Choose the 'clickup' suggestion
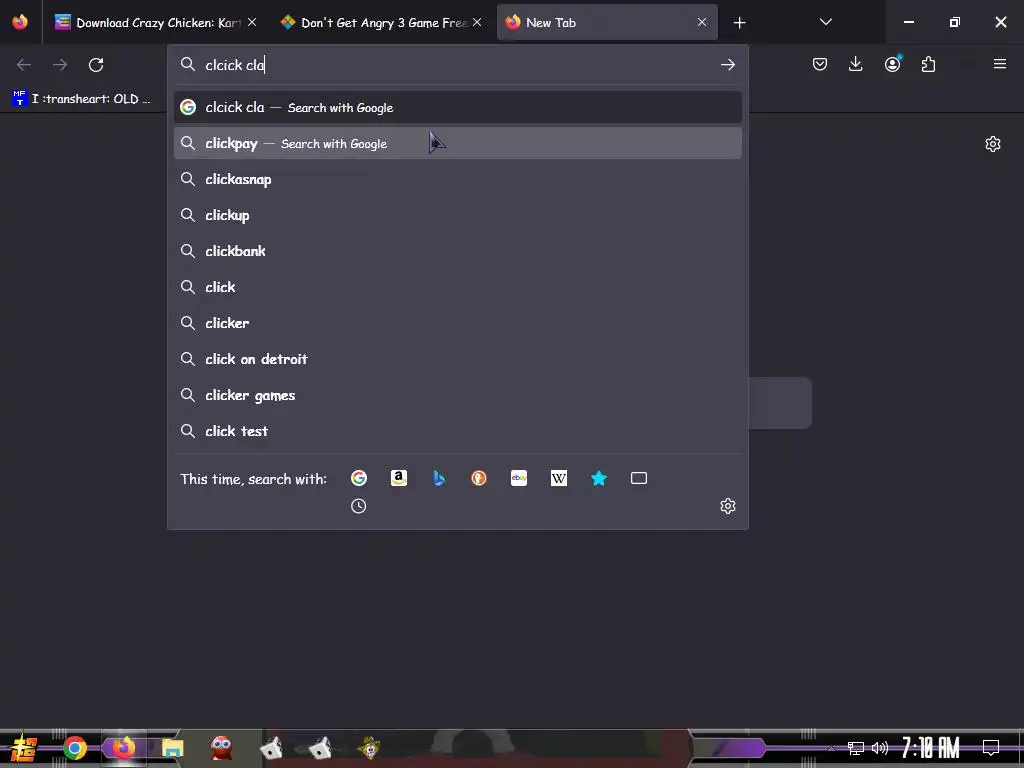The height and width of the screenshot is (768, 1024). [457, 215]
